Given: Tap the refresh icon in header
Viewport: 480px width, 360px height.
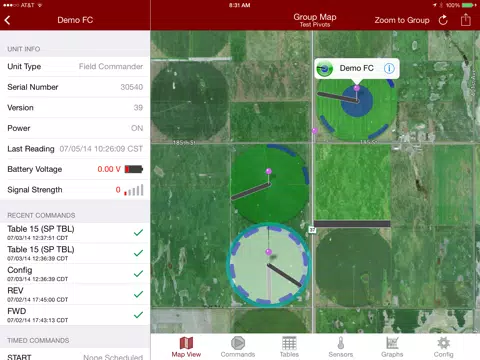Looking at the screenshot, I should pos(443,20).
